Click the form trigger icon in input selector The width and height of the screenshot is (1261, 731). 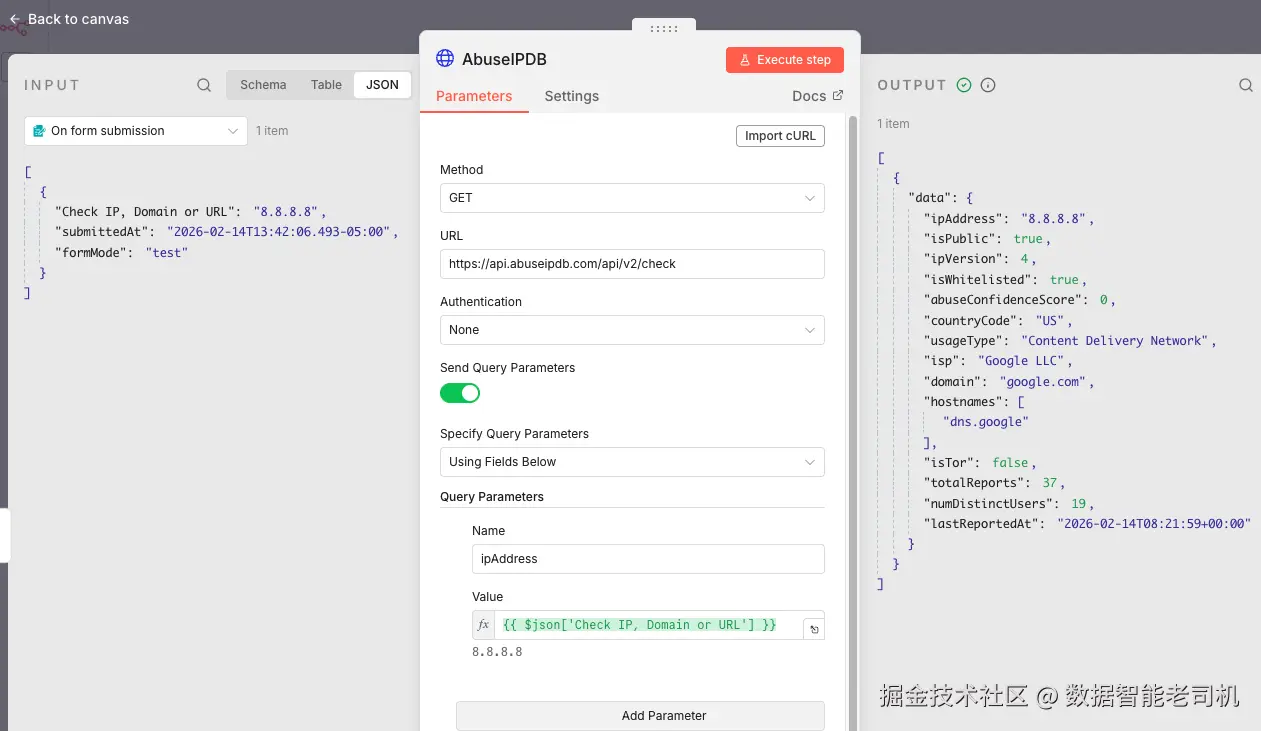point(39,131)
